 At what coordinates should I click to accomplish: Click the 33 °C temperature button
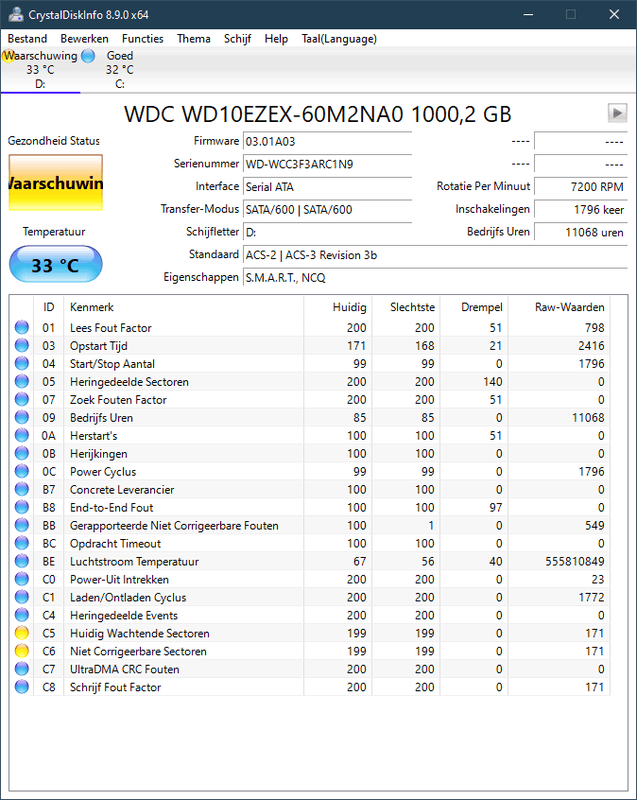pyautogui.click(x=55, y=266)
